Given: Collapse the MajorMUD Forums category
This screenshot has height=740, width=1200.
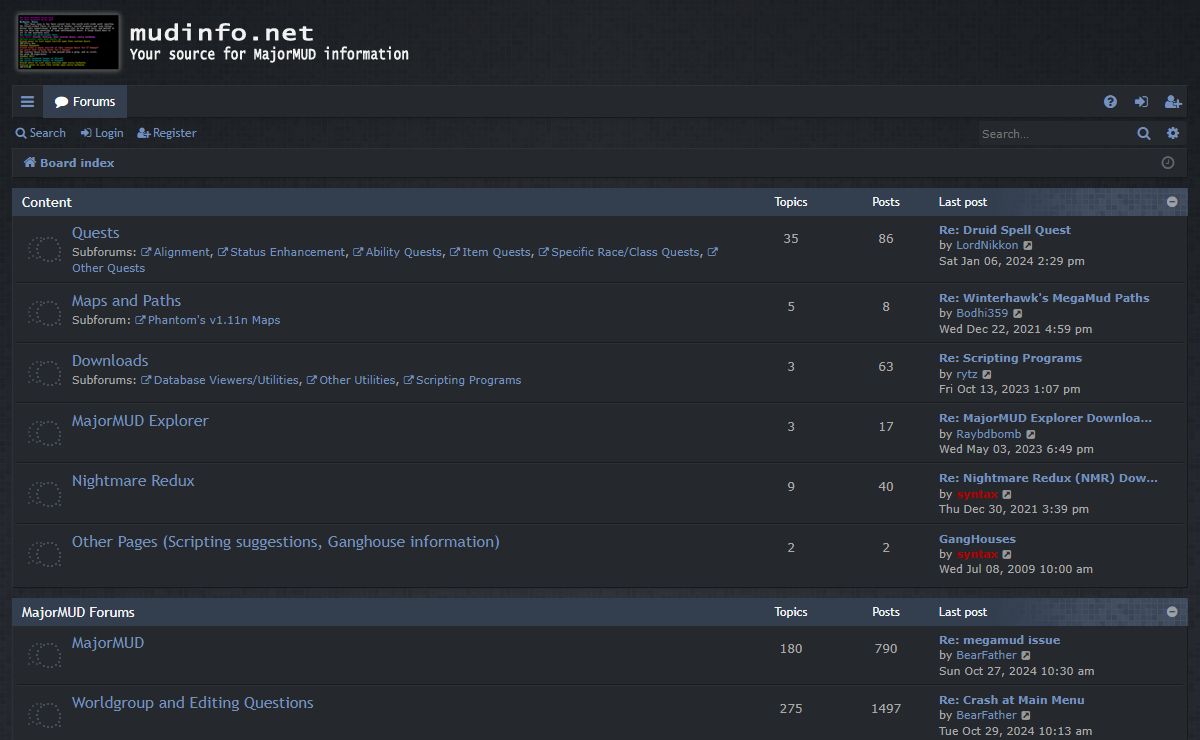Looking at the screenshot, I should pyautogui.click(x=1172, y=612).
